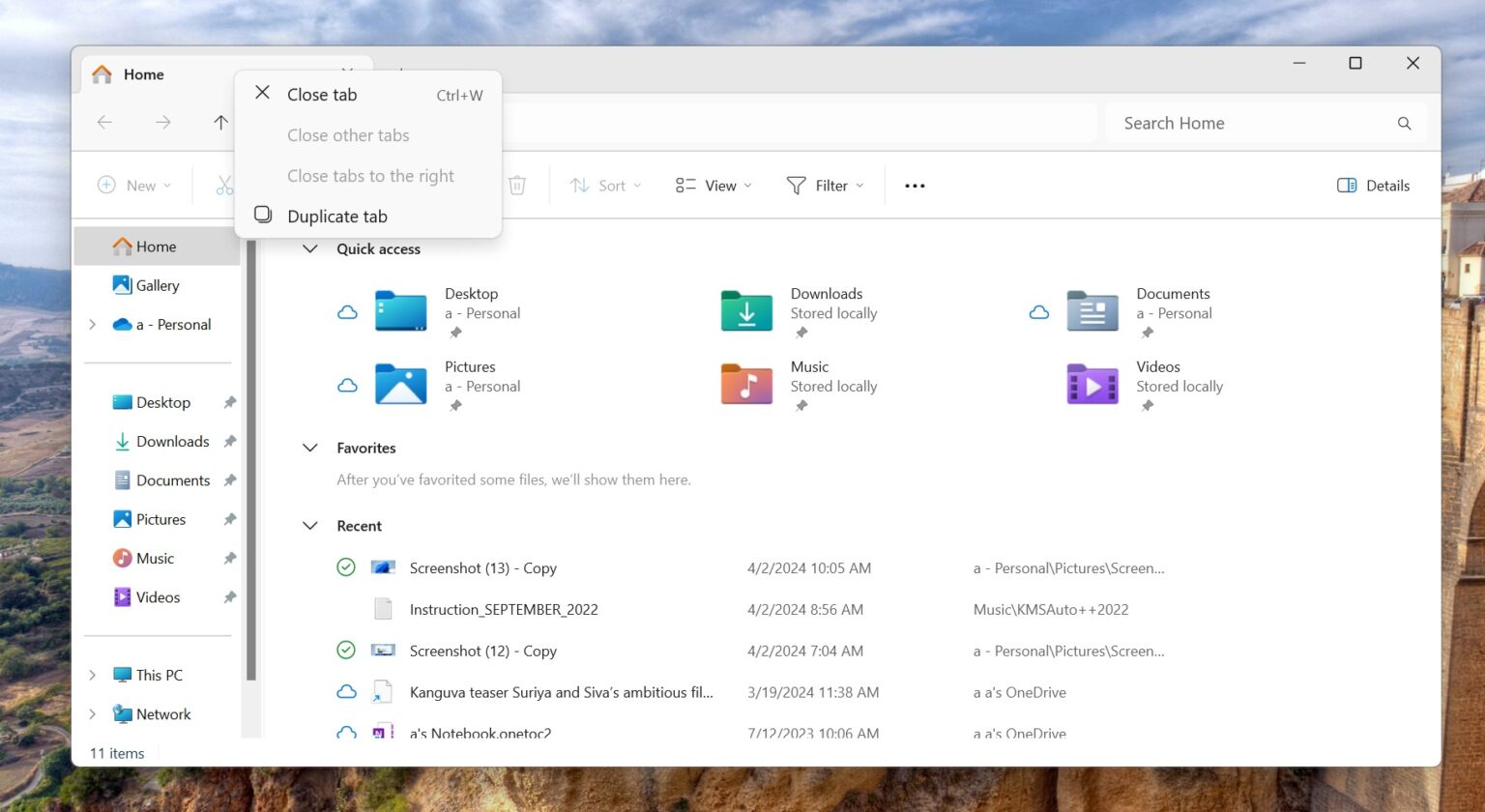Click the Delete trash icon
The height and width of the screenshot is (812, 1485).
point(517,185)
